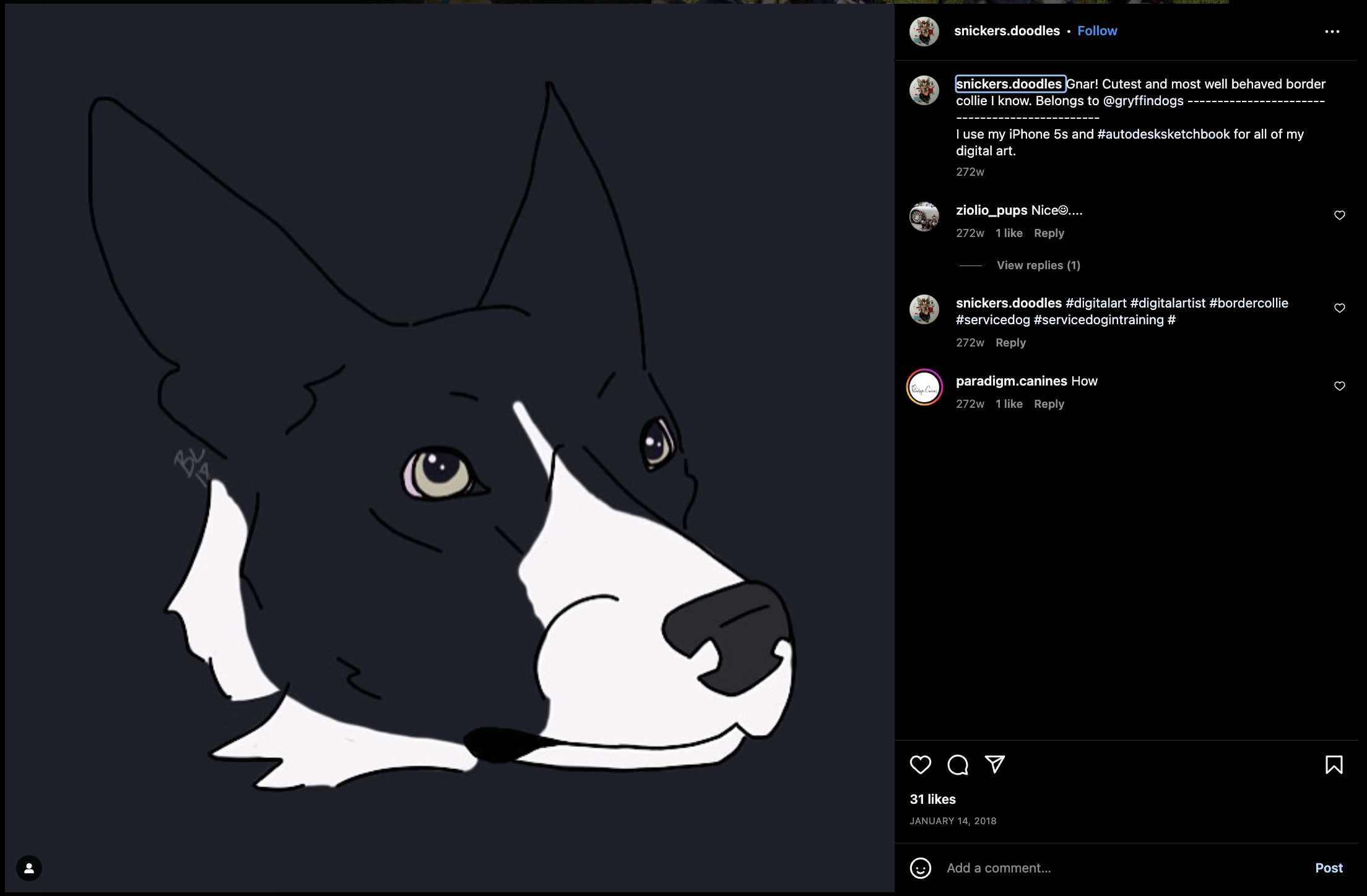
Task: Open the emoji picker smiley icon
Action: [921, 868]
